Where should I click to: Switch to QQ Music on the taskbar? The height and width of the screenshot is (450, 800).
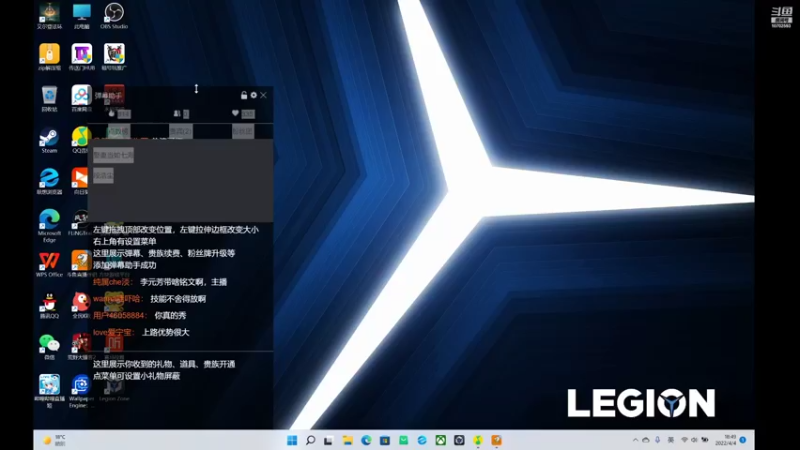(478, 440)
